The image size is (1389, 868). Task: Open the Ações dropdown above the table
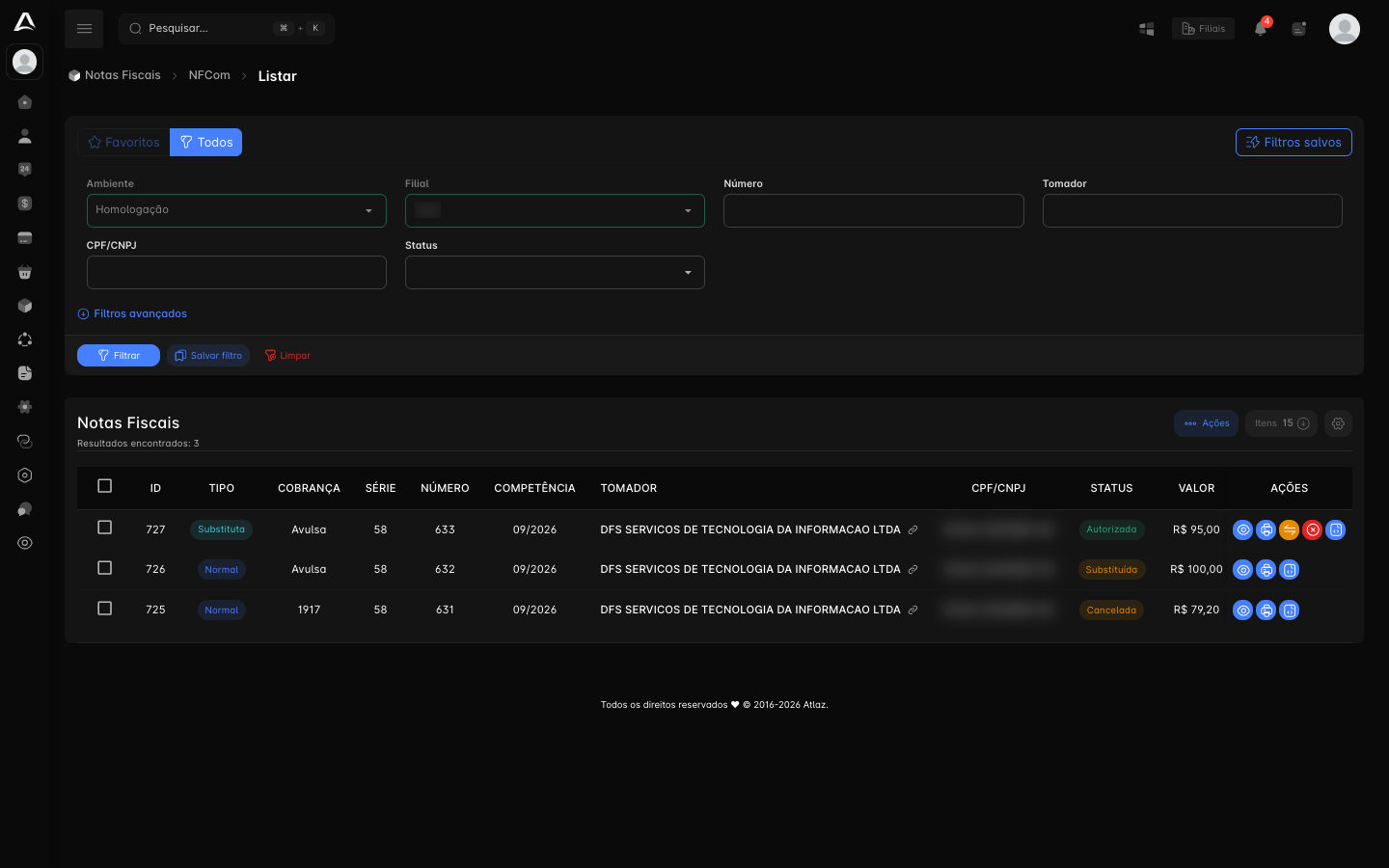coord(1206,423)
